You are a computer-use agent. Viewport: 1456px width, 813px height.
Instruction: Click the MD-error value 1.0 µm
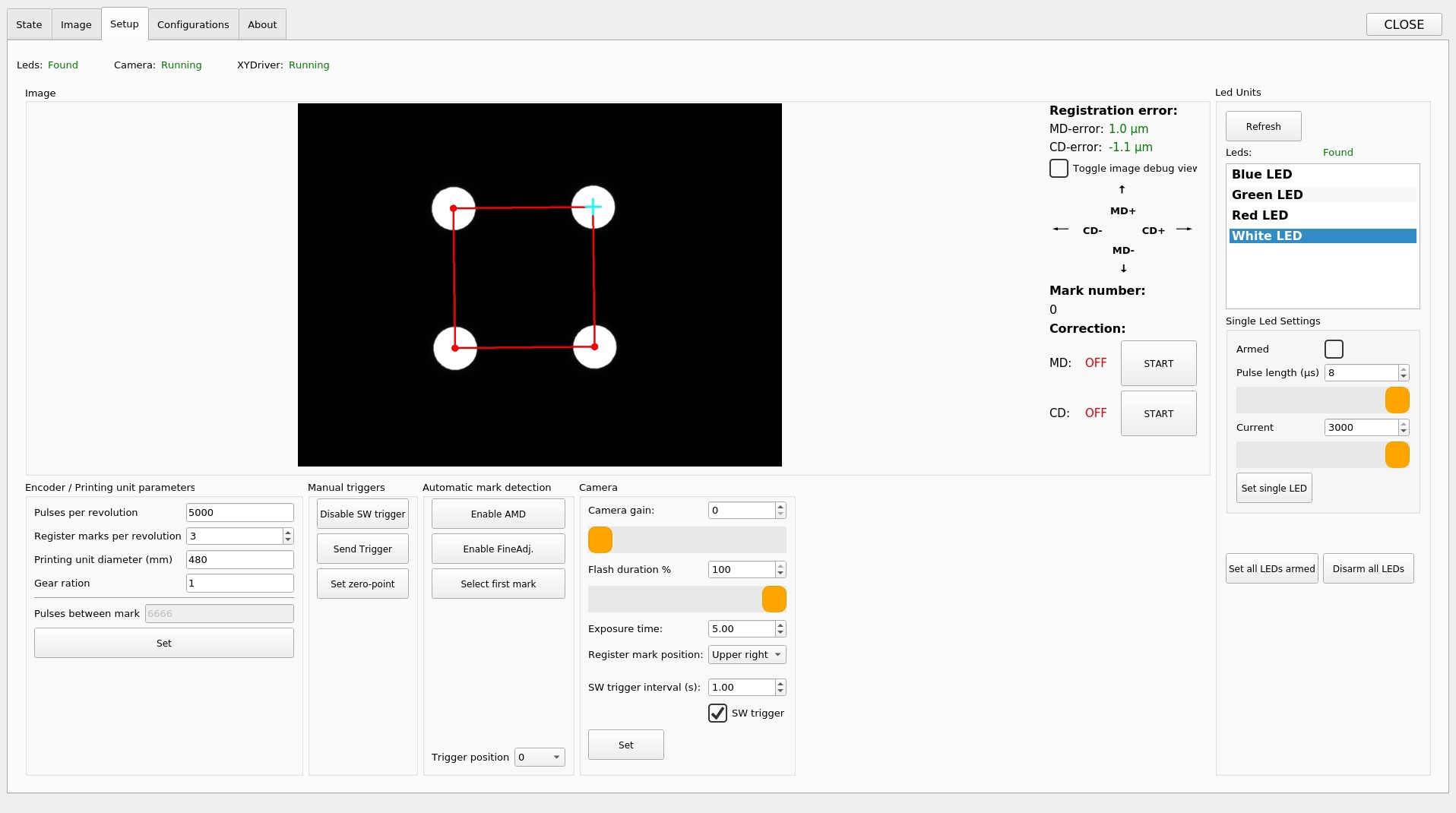tap(1128, 129)
